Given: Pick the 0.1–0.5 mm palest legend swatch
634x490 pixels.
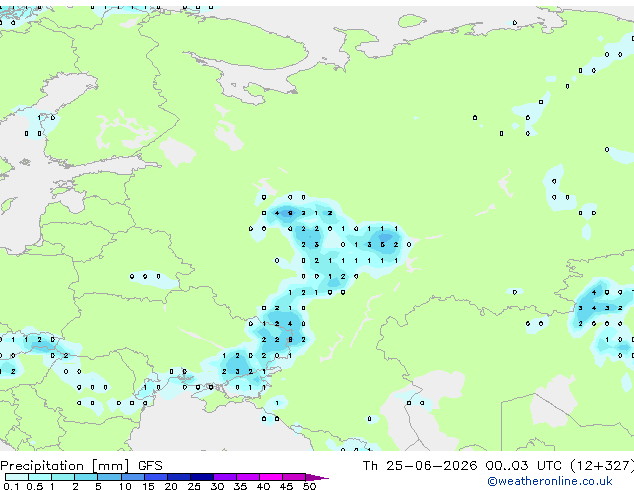Looking at the screenshot, I should (17, 477).
